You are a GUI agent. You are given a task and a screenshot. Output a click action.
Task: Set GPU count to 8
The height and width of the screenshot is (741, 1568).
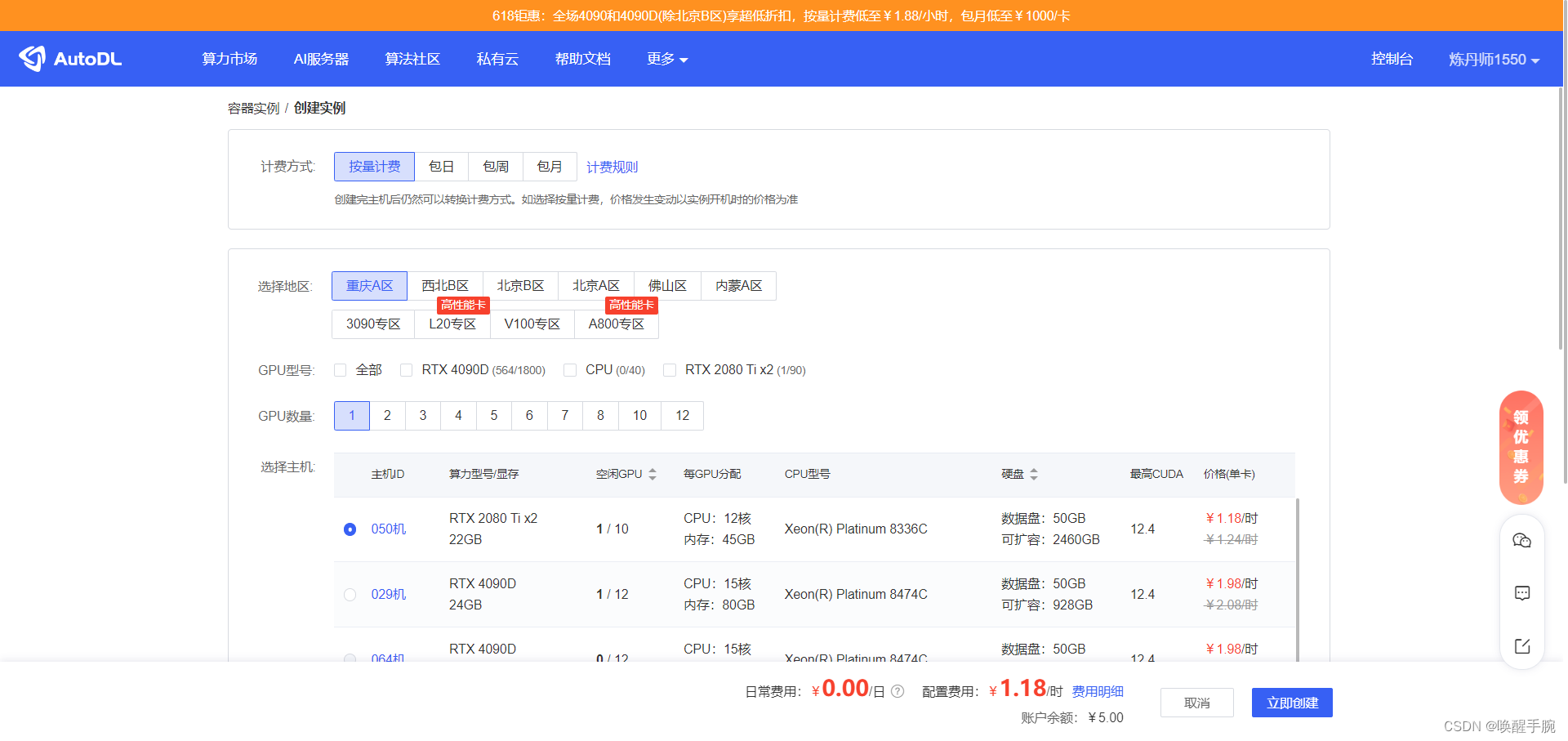point(600,416)
